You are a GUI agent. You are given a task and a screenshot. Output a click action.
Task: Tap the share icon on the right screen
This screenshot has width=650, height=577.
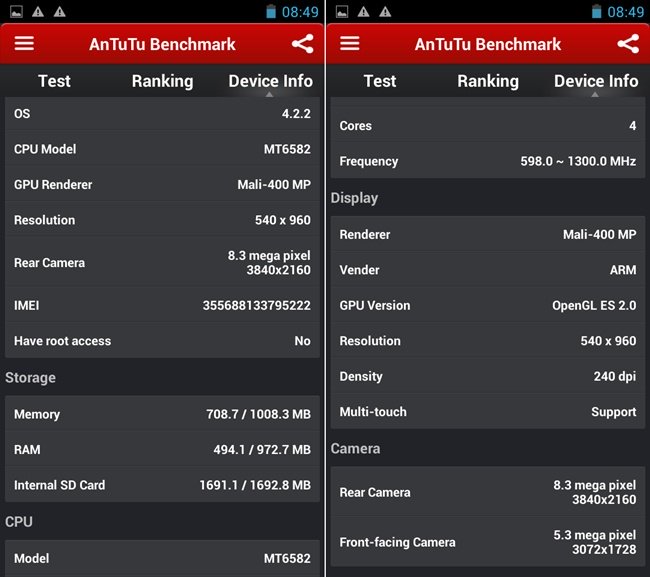pos(628,44)
